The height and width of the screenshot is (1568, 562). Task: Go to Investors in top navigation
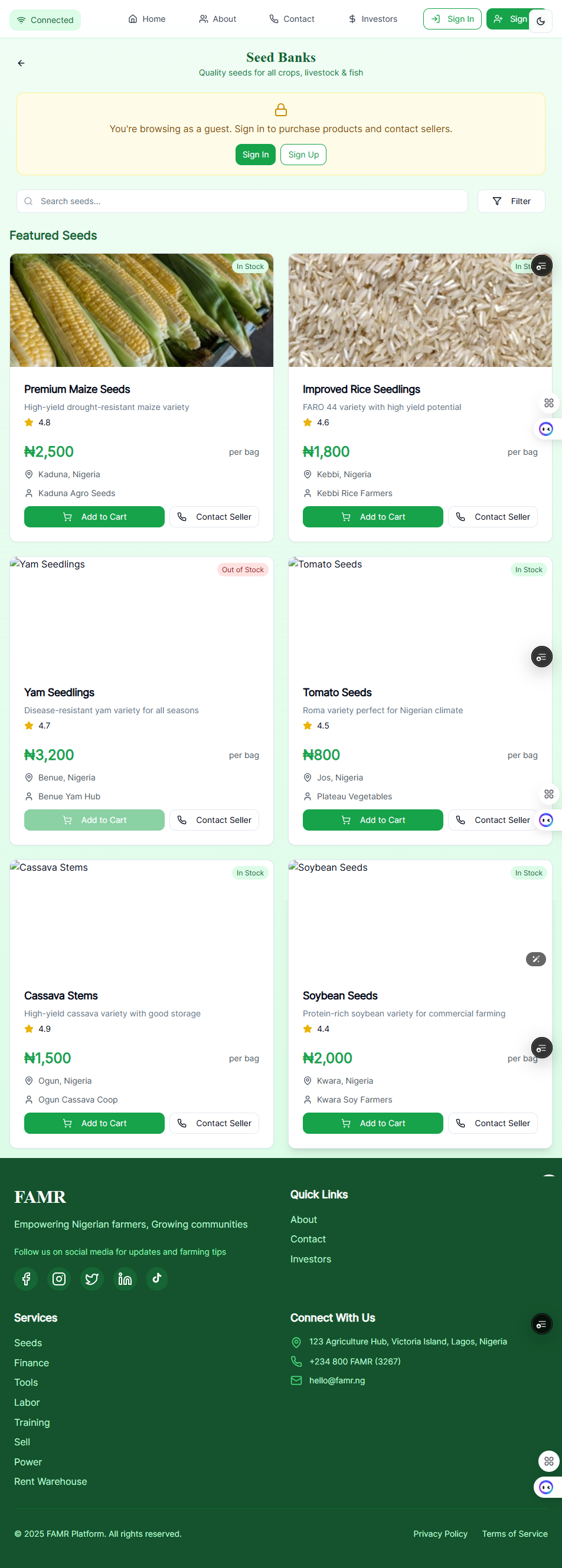coord(373,19)
